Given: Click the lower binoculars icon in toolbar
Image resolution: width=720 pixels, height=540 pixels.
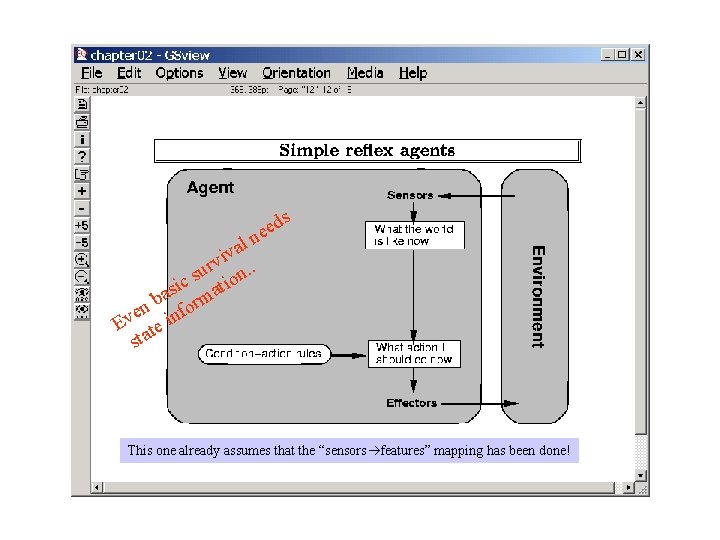Looking at the screenshot, I should [82, 311].
